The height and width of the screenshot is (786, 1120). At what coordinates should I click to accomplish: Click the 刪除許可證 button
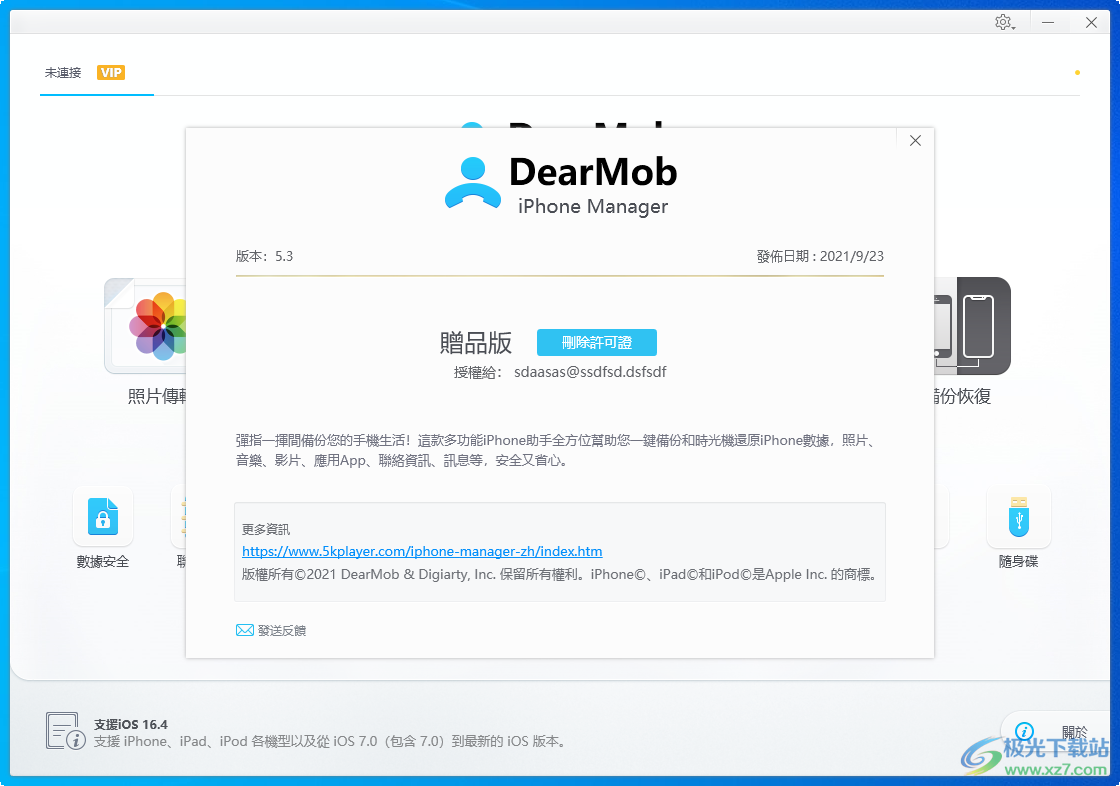[596, 342]
